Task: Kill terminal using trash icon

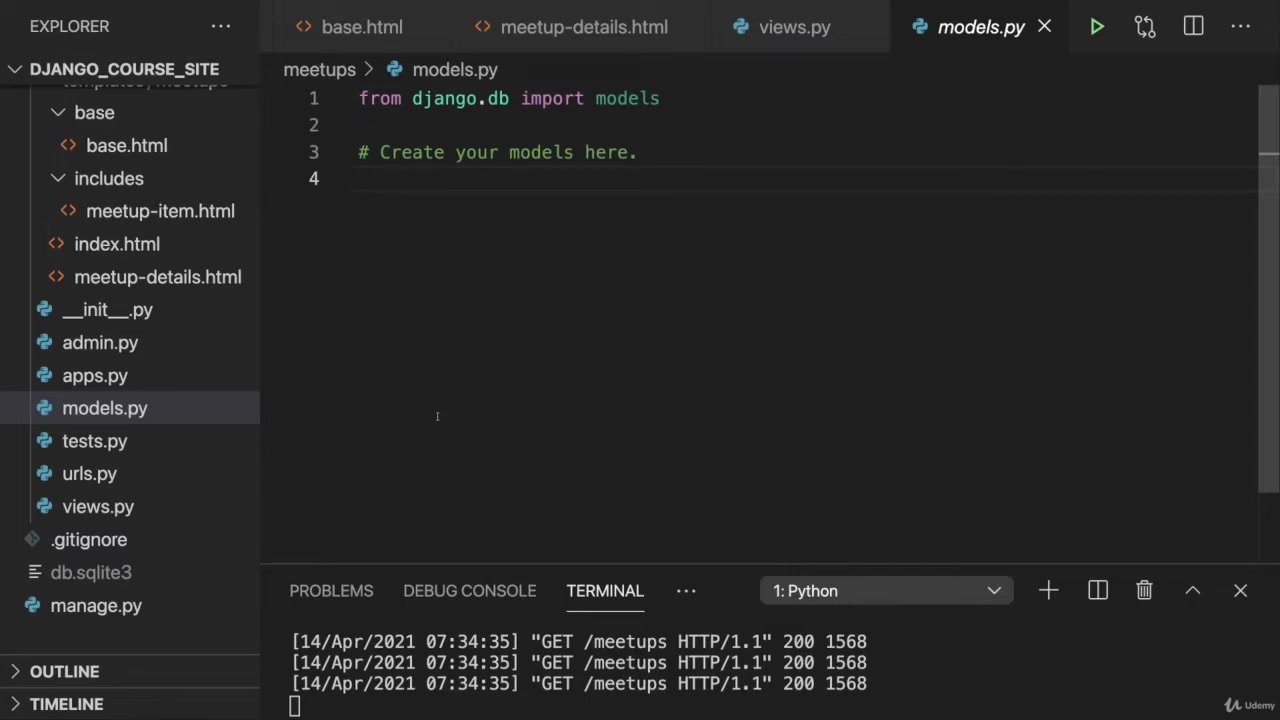Action: click(x=1144, y=591)
